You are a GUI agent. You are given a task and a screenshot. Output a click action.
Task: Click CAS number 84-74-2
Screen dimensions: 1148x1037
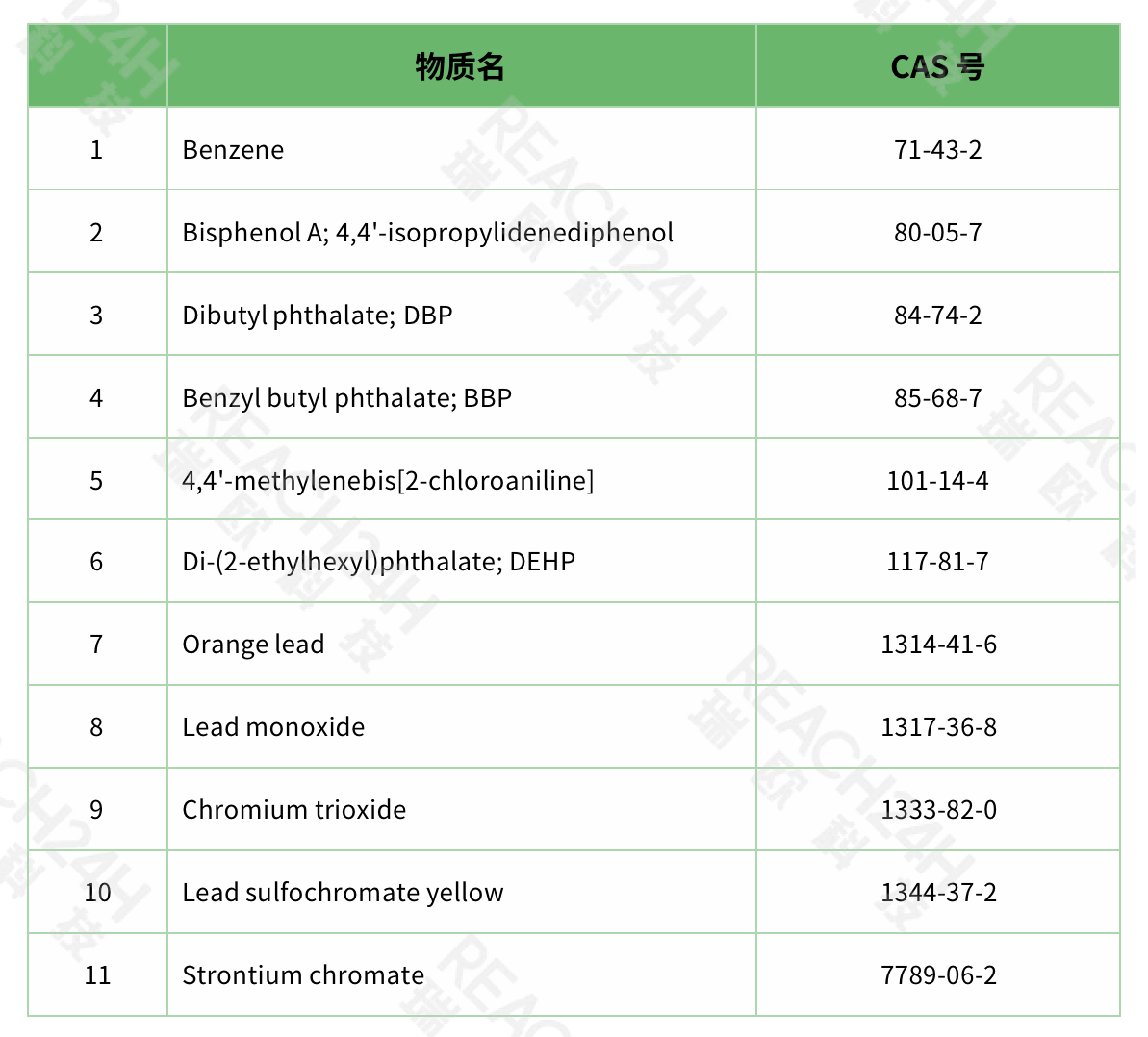click(x=937, y=316)
